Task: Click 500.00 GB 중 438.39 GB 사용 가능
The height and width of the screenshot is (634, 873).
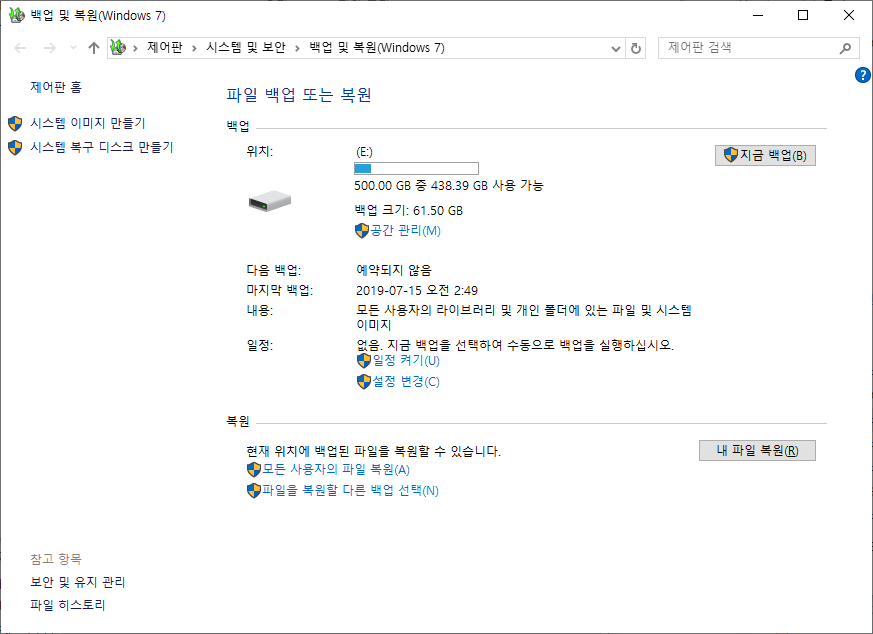Action: (449, 186)
